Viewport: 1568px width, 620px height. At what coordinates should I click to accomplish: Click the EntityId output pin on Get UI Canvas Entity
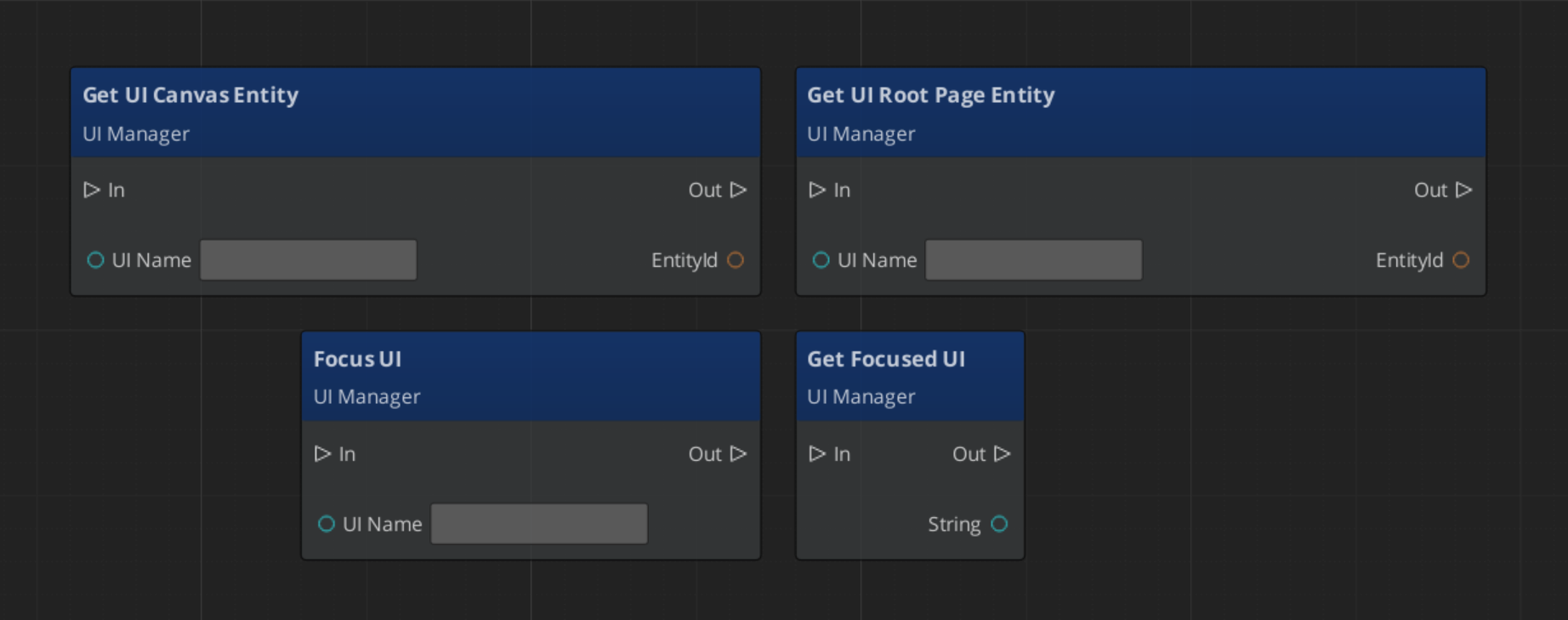click(x=736, y=260)
